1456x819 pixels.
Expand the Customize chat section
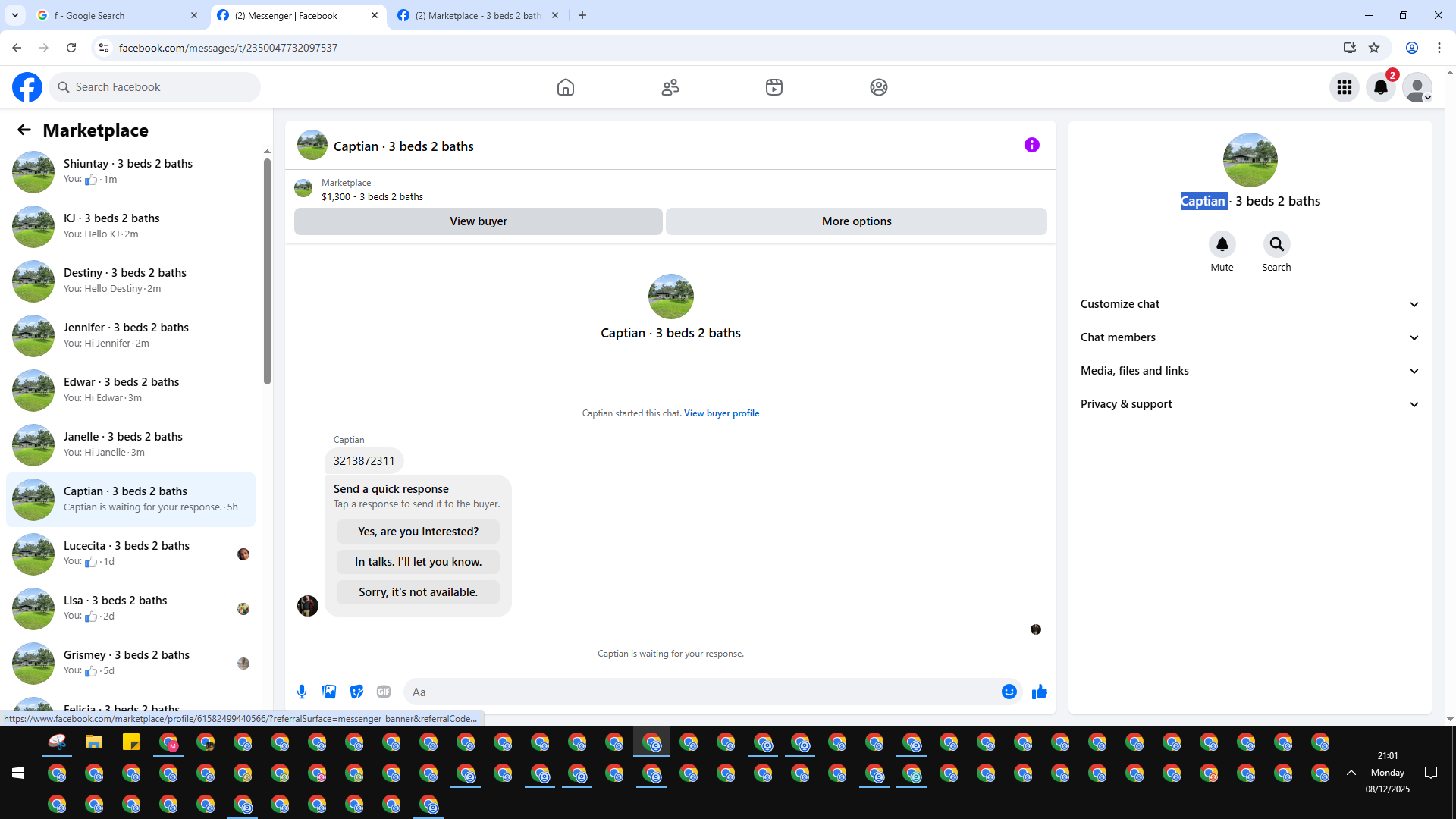point(1250,304)
